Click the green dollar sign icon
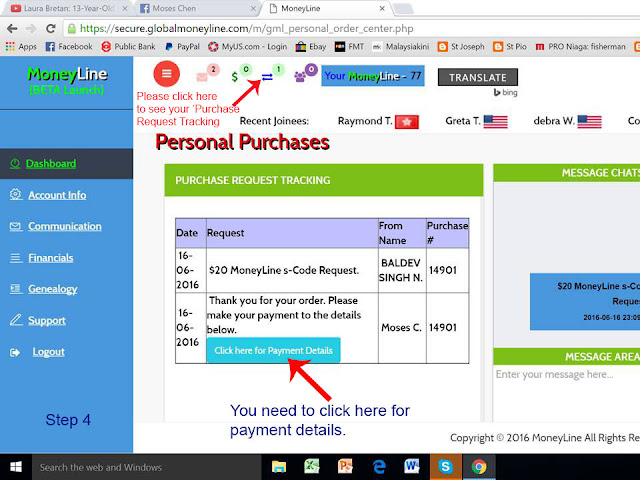Viewport: 640px width, 480px height. pos(235,77)
